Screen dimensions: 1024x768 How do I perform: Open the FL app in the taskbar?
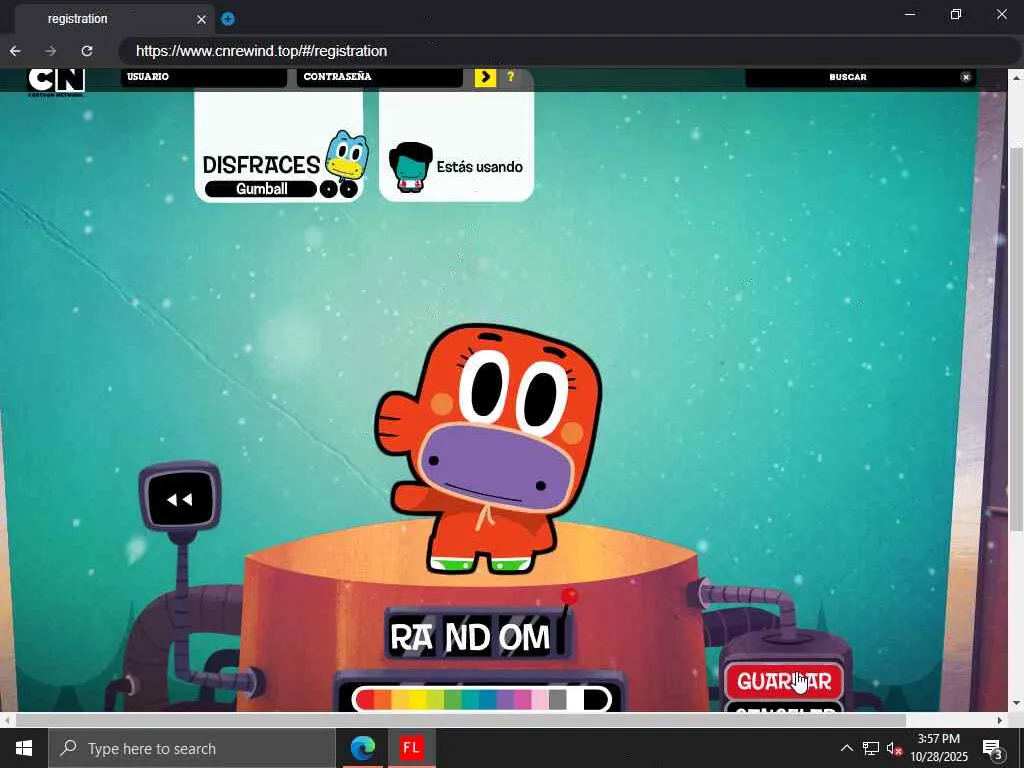point(411,748)
